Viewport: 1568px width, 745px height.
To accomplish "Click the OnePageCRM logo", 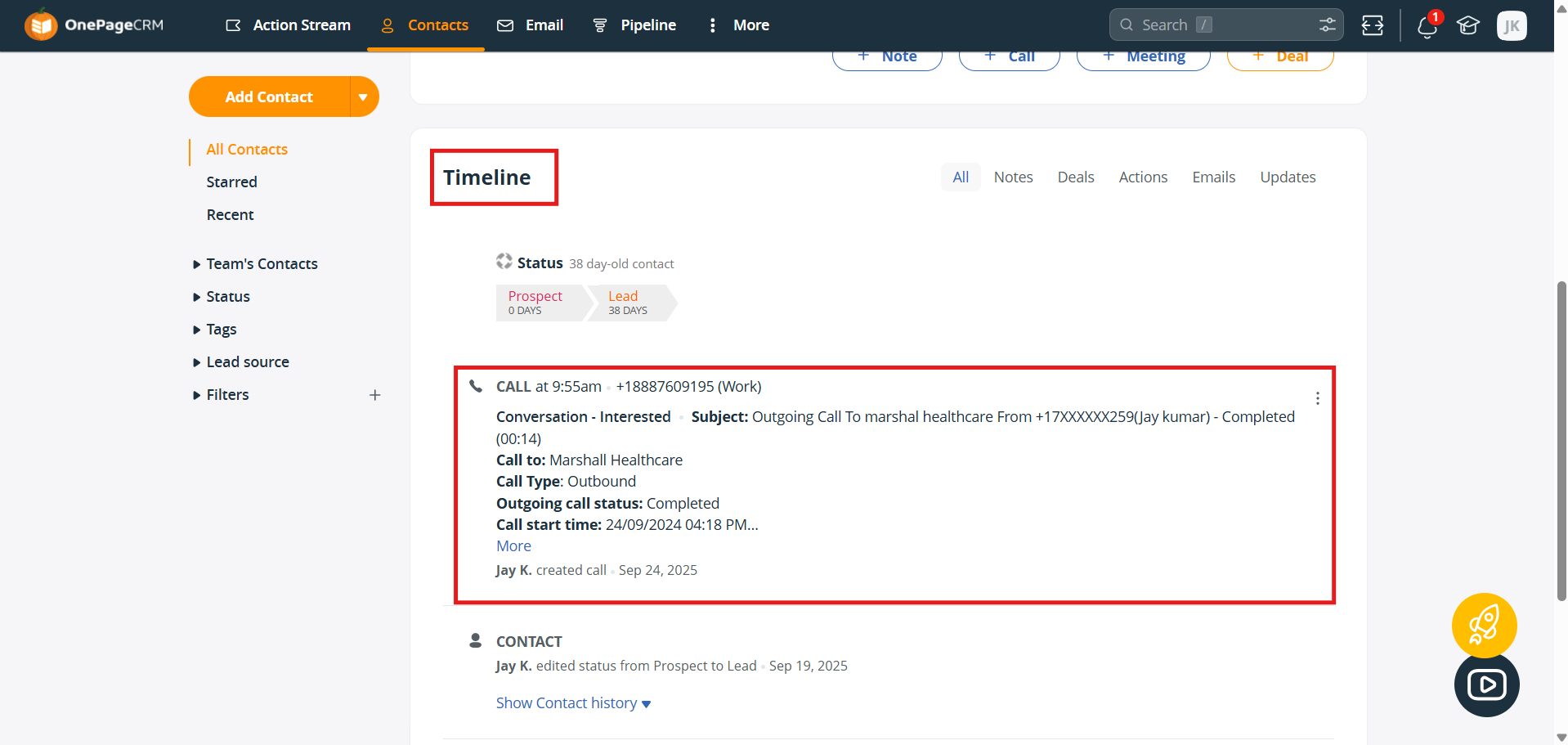I will tap(93, 25).
